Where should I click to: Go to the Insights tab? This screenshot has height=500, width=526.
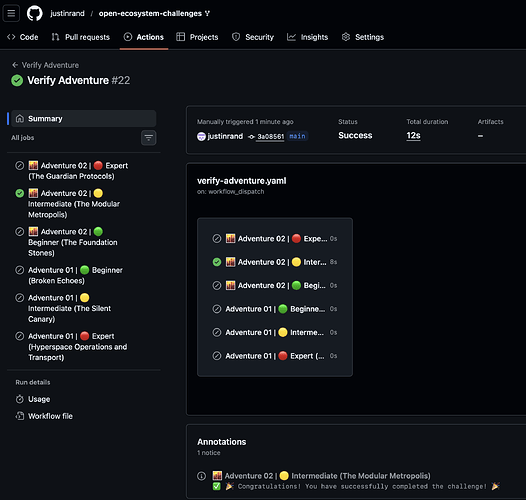[x=307, y=37]
